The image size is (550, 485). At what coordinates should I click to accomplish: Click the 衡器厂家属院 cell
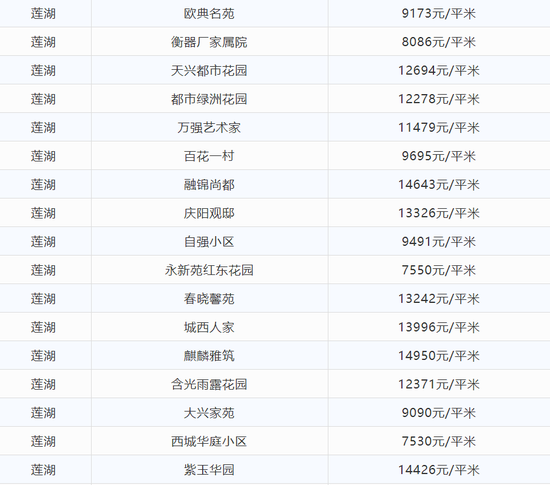(x=209, y=42)
